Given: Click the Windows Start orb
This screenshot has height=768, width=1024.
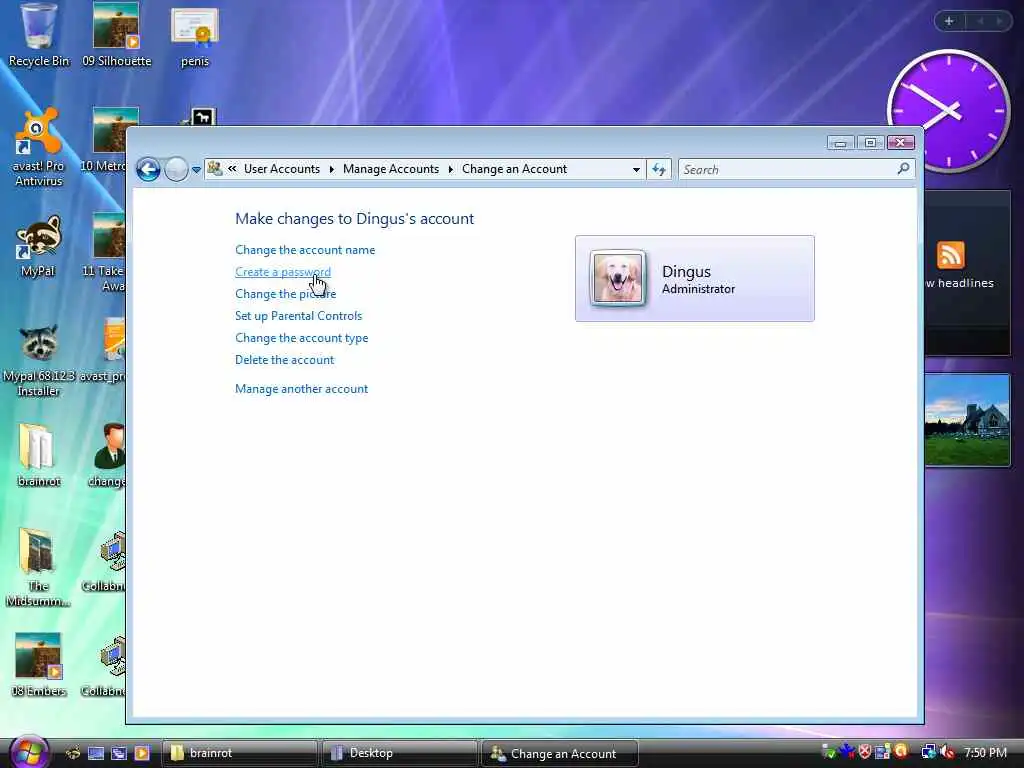Looking at the screenshot, I should [x=29, y=752].
